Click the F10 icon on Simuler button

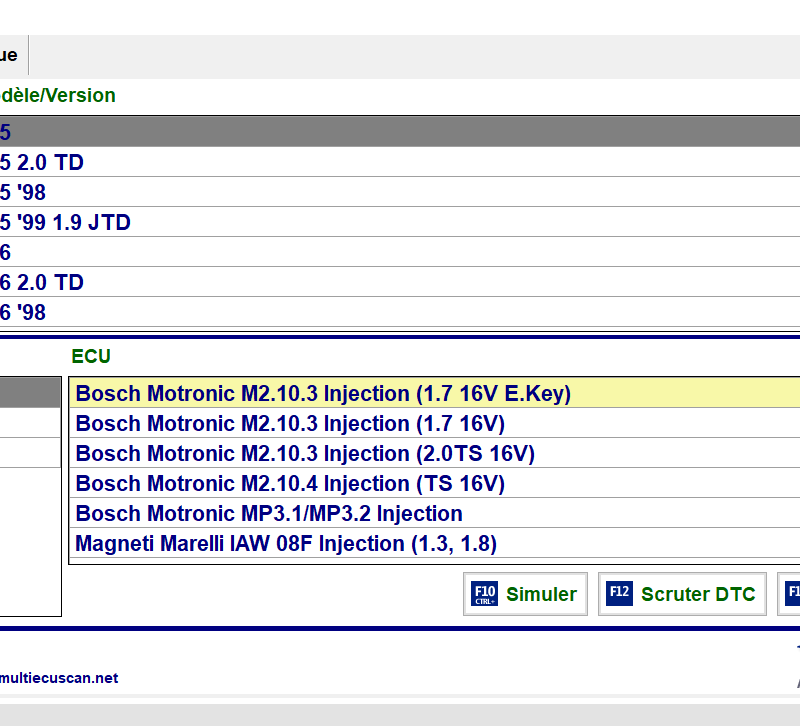click(484, 594)
